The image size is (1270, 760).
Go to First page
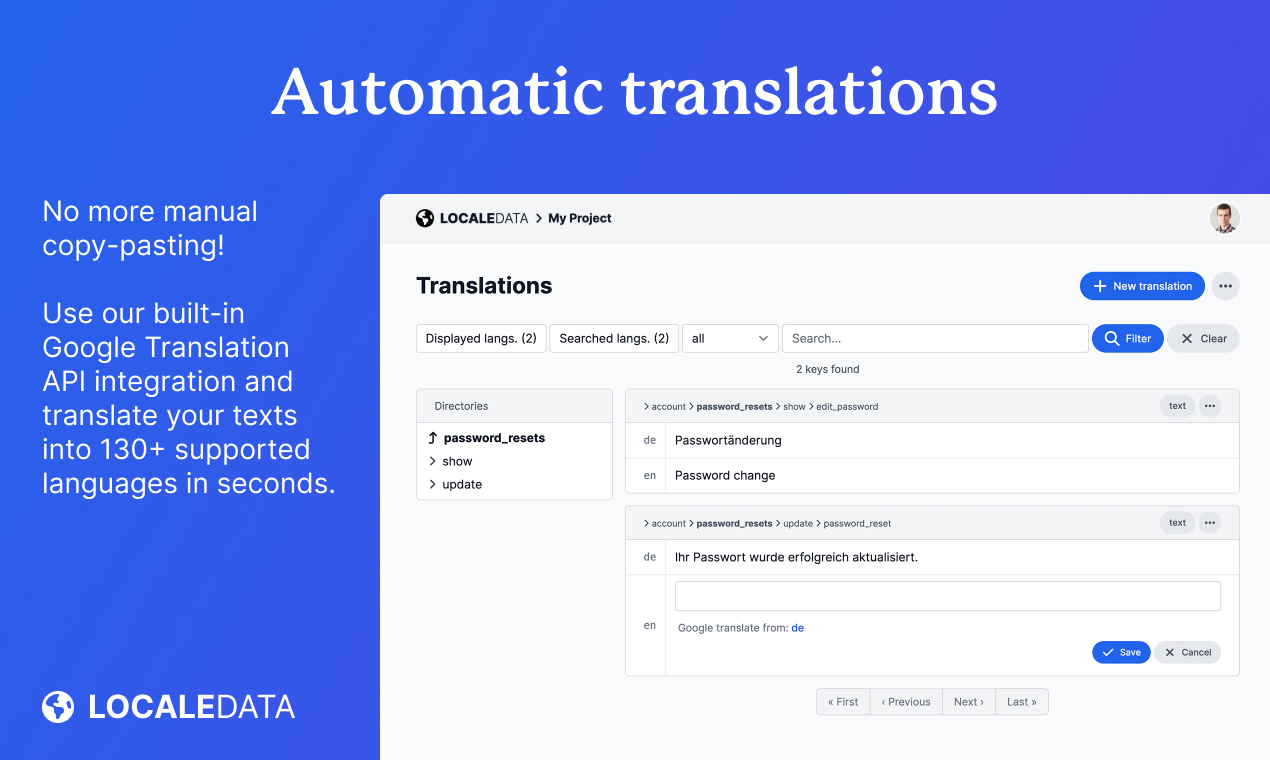click(x=843, y=702)
